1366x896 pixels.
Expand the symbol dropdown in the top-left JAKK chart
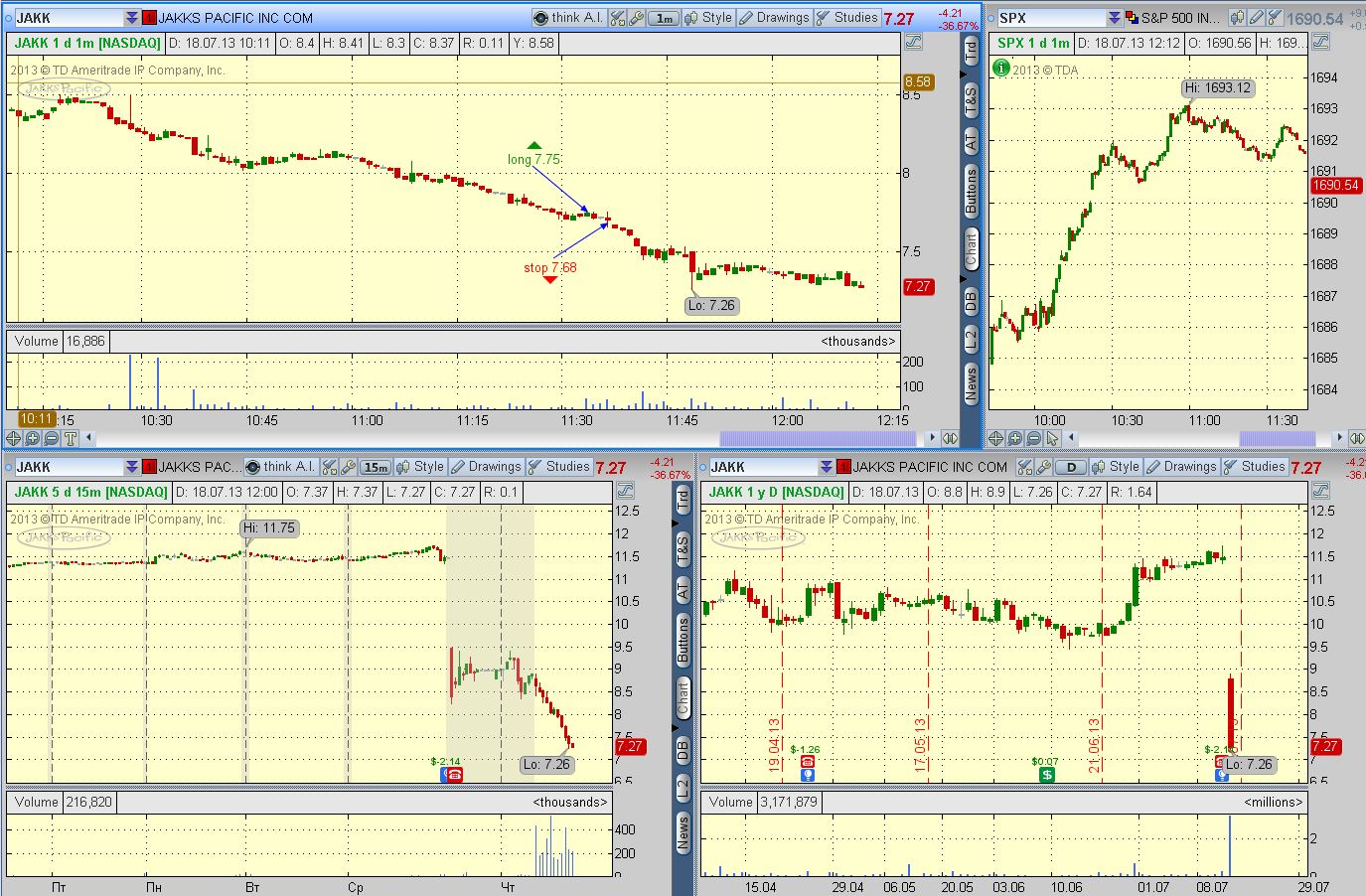(132, 18)
